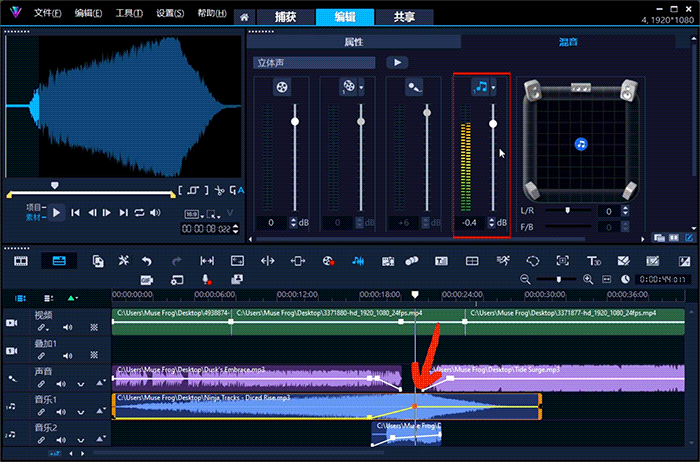700x462 pixels.
Task: Toggle repeat playback in preview controls
Action: coord(139,212)
